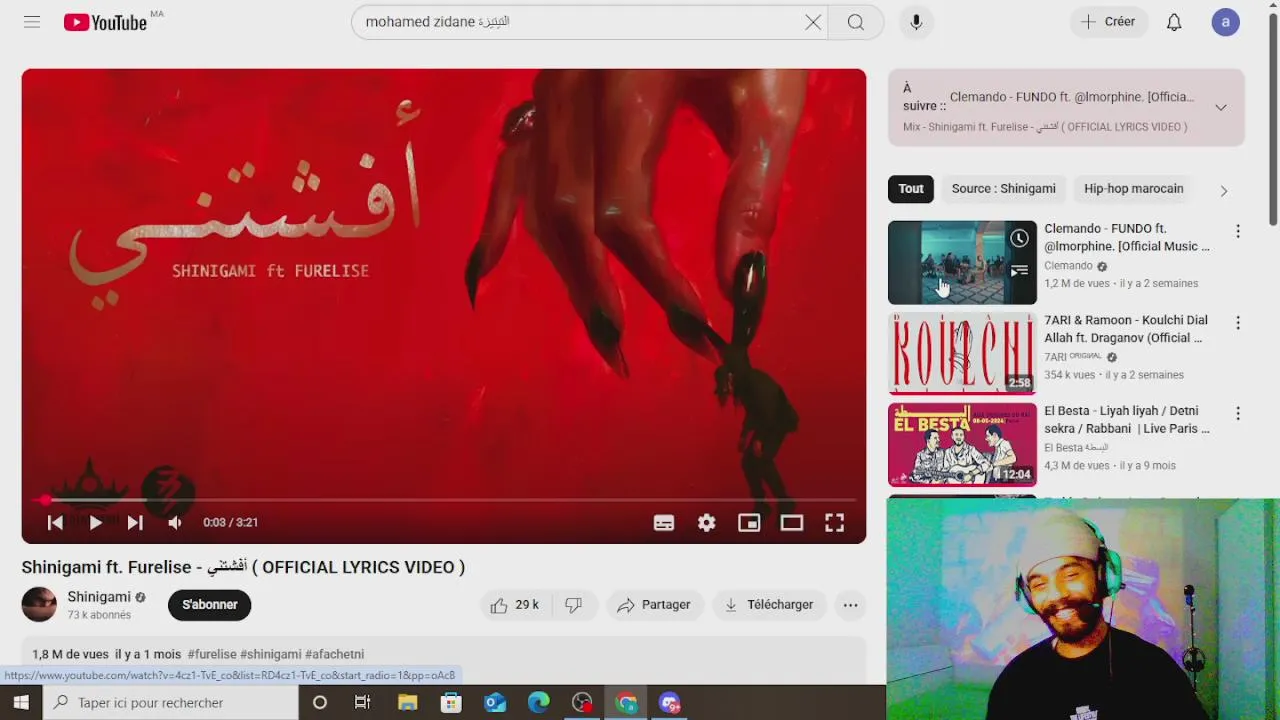Switch to miniplayer mode
Image resolution: width=1280 pixels, height=720 pixels.
click(749, 522)
